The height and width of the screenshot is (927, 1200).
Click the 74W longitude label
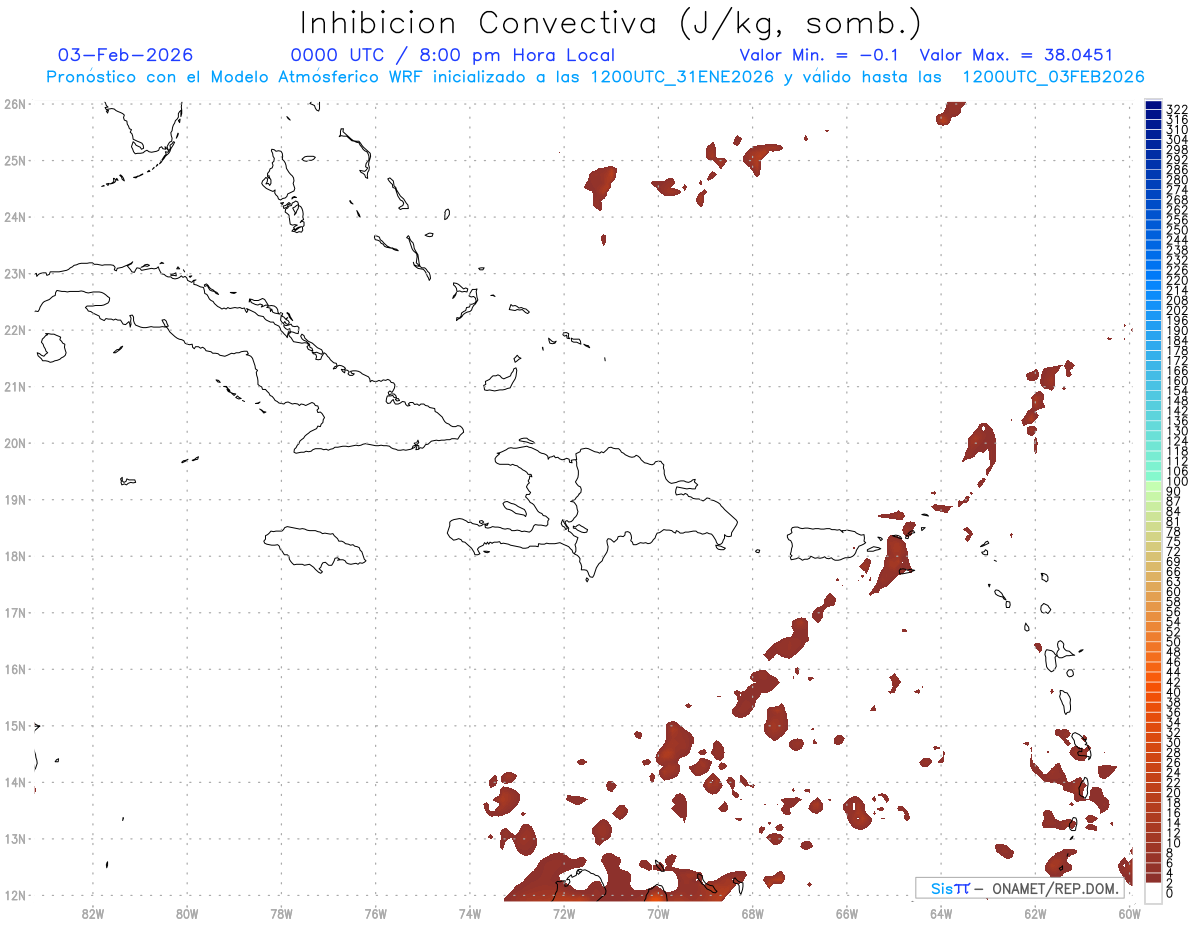pos(469,913)
